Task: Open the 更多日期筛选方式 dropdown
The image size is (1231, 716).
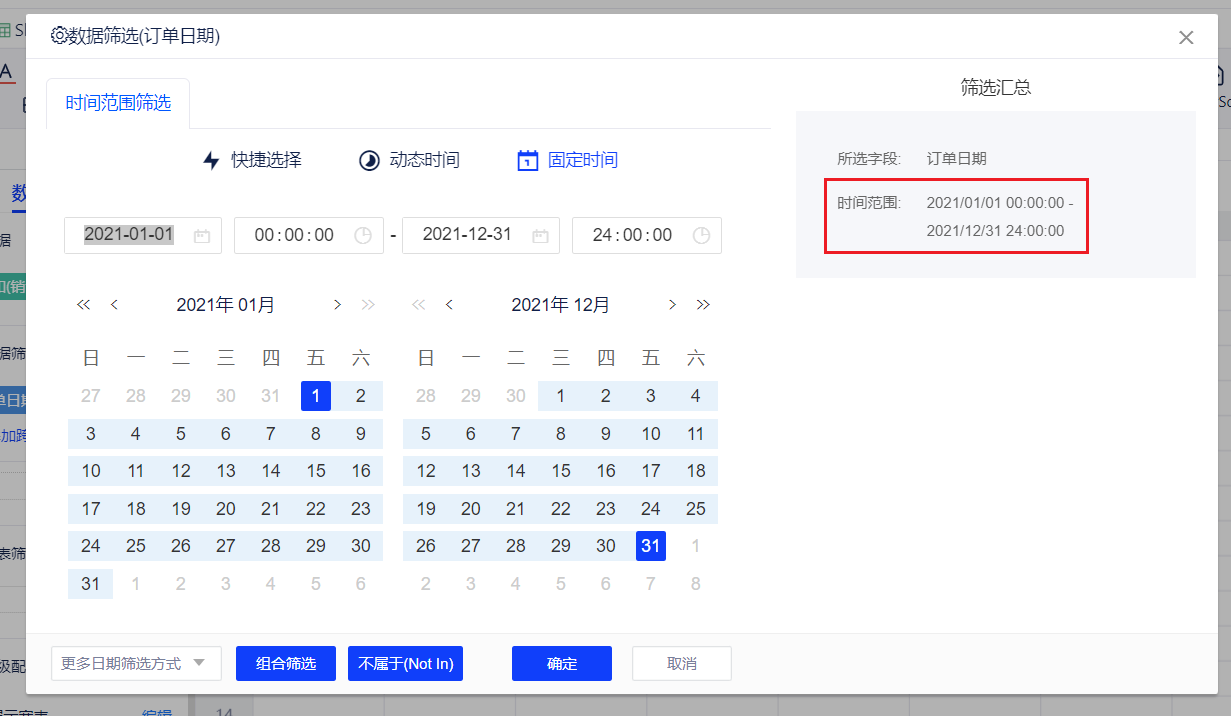Action: pyautogui.click(x=136, y=663)
